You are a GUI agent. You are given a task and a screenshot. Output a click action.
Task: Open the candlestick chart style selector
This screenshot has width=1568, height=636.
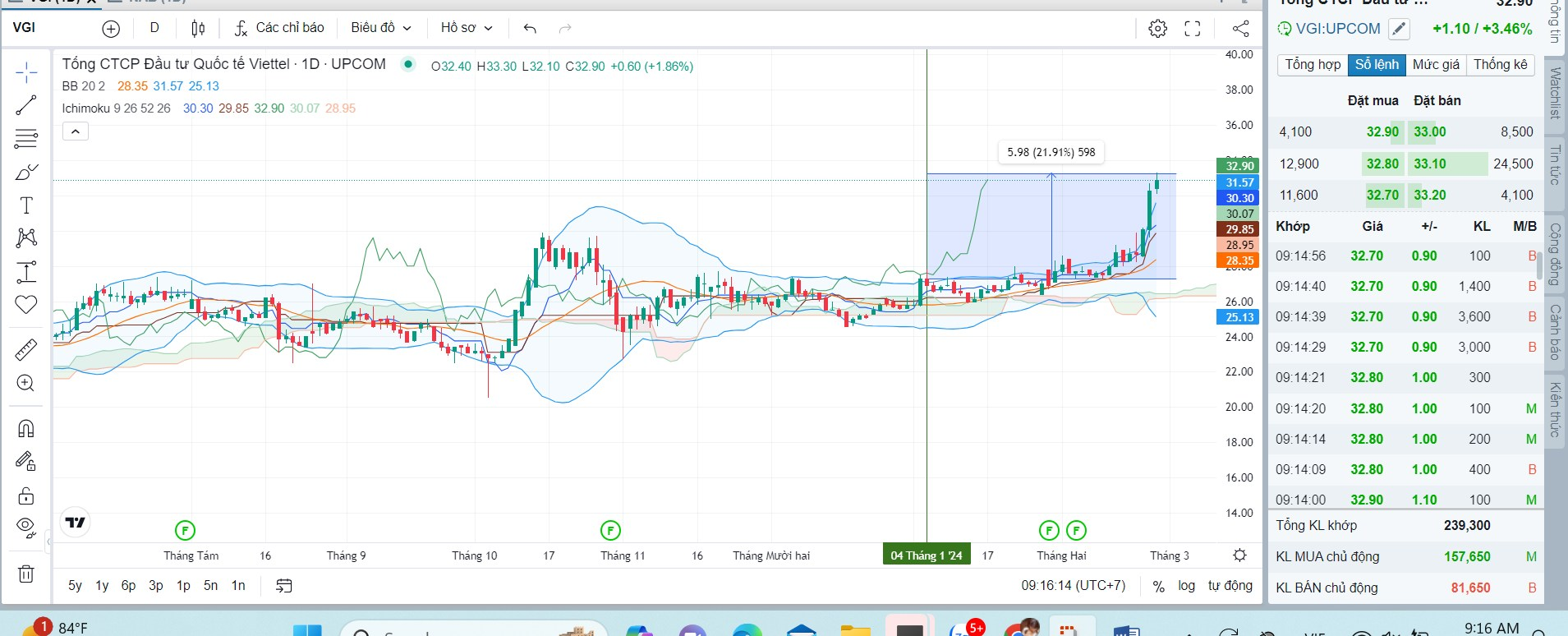[x=198, y=29]
